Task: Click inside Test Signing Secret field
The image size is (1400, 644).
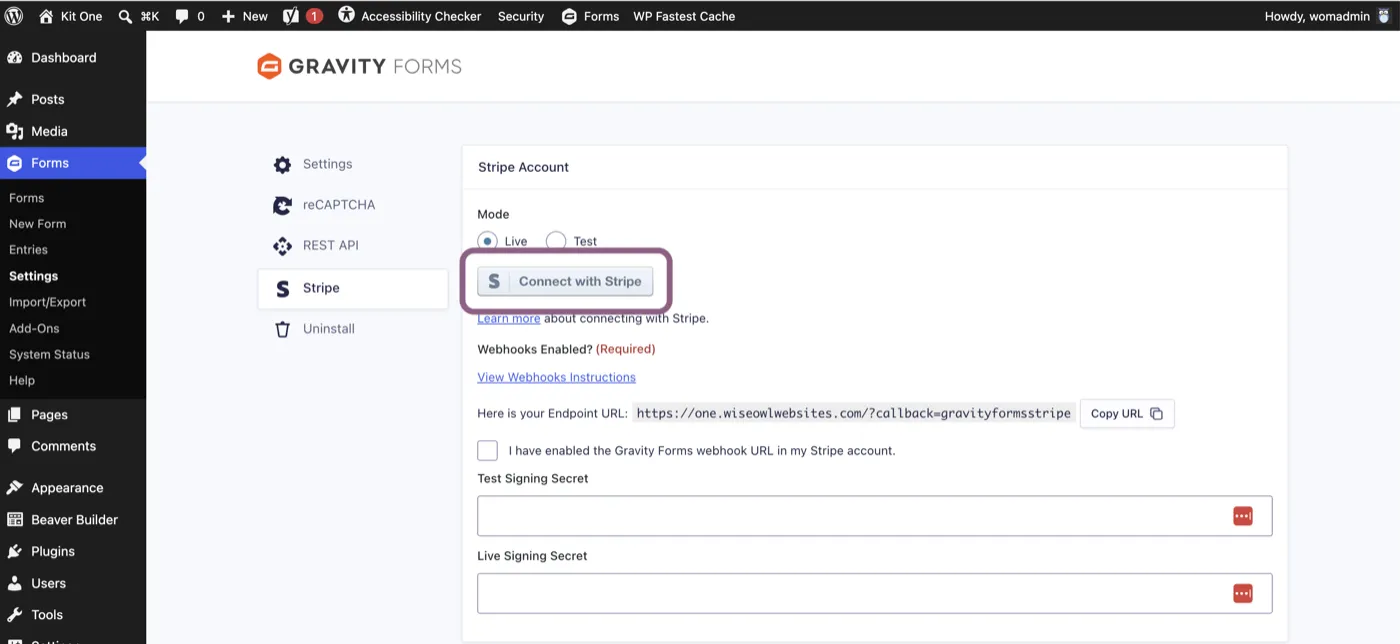Action: point(875,516)
